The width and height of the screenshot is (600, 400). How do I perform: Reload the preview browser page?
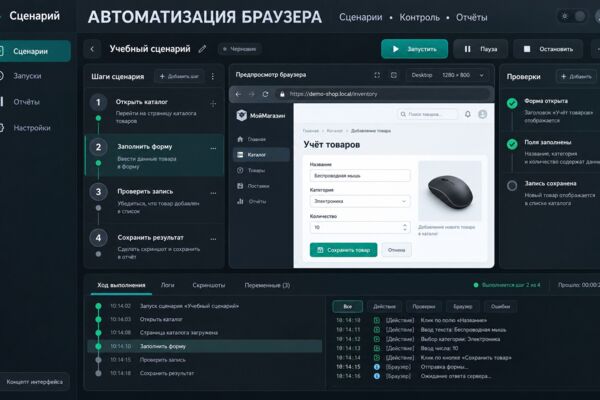pyautogui.click(x=265, y=94)
